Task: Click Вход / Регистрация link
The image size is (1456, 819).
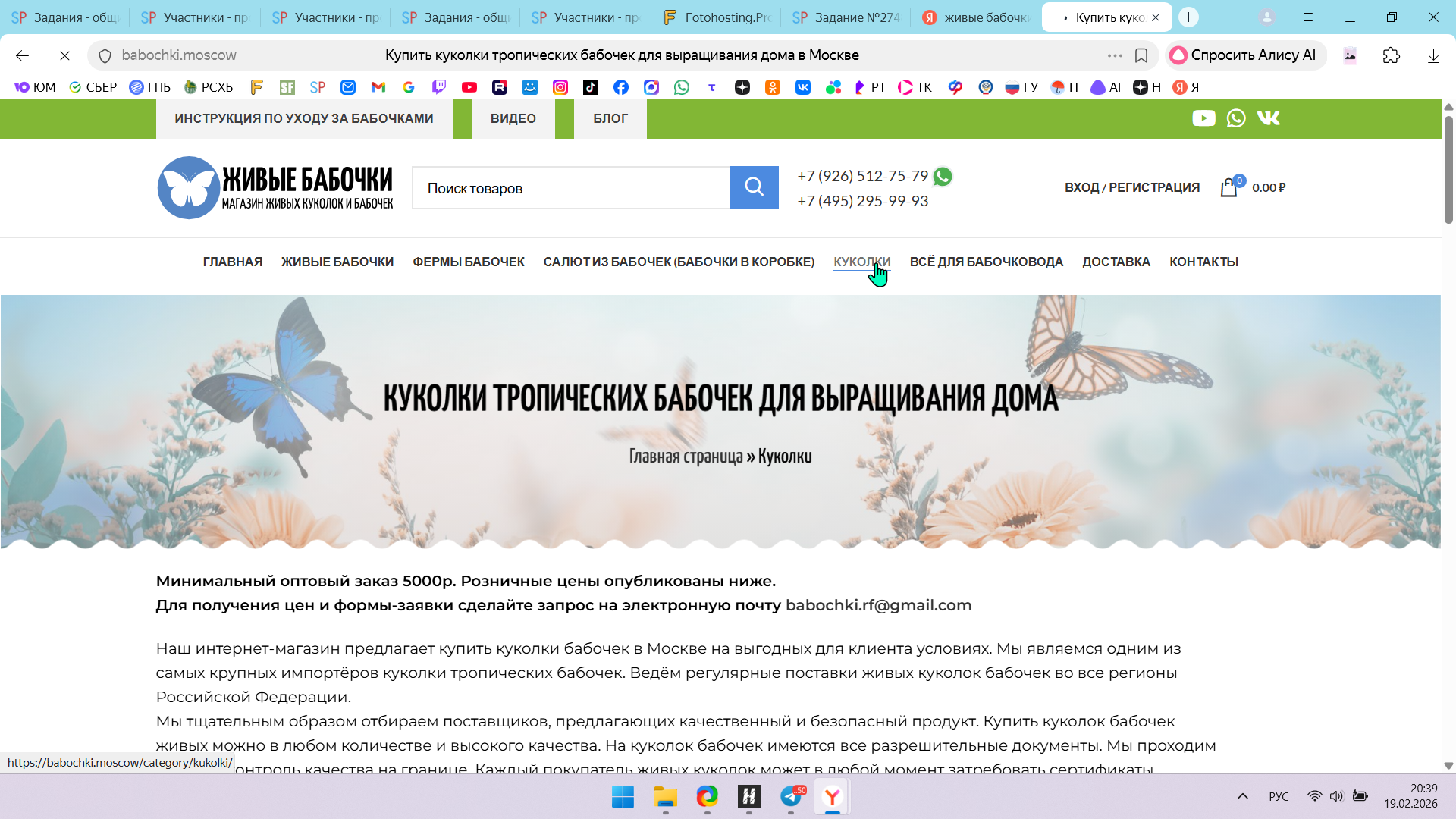Action: [1131, 187]
